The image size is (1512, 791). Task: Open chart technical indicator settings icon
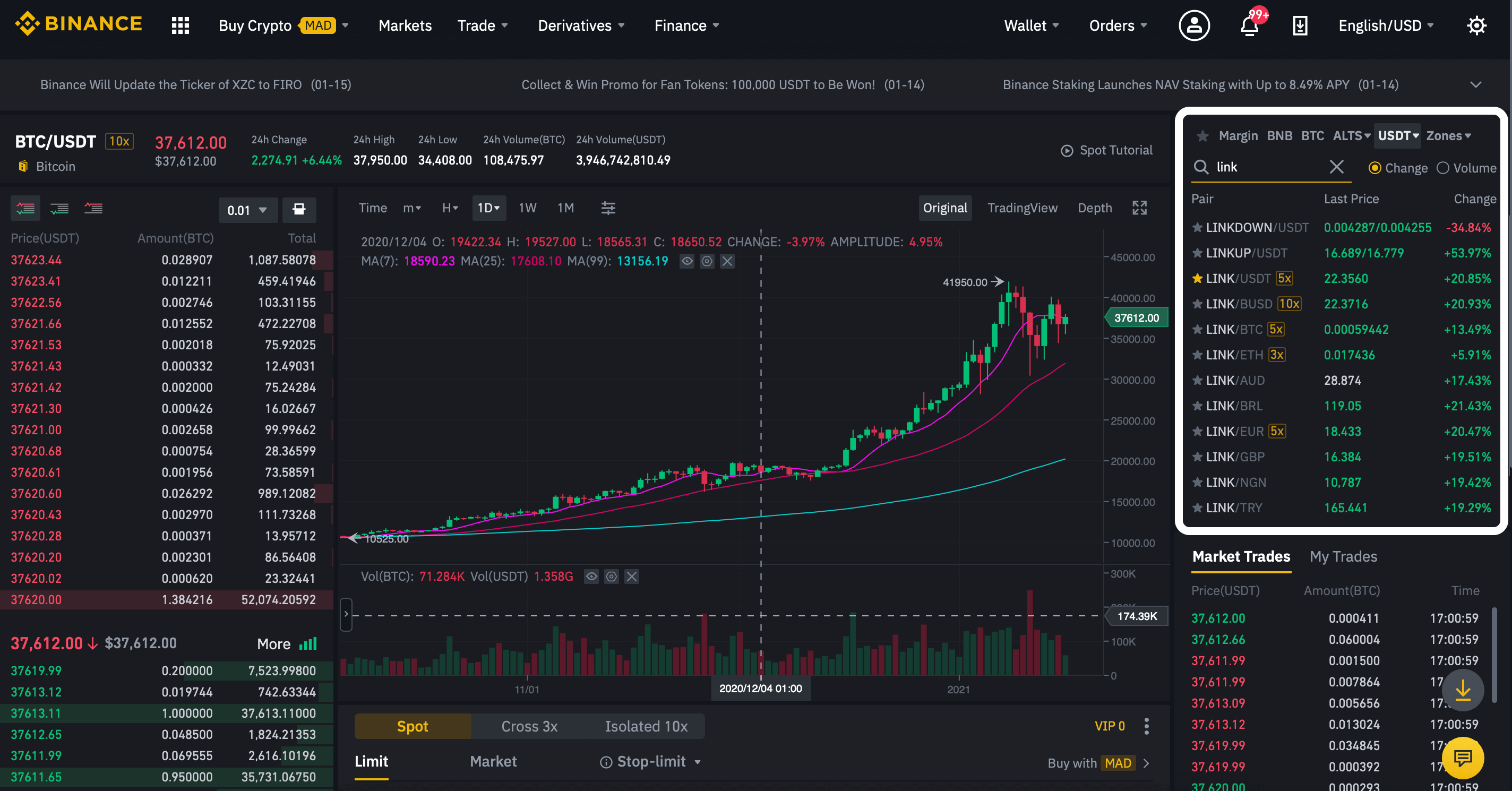(608, 208)
